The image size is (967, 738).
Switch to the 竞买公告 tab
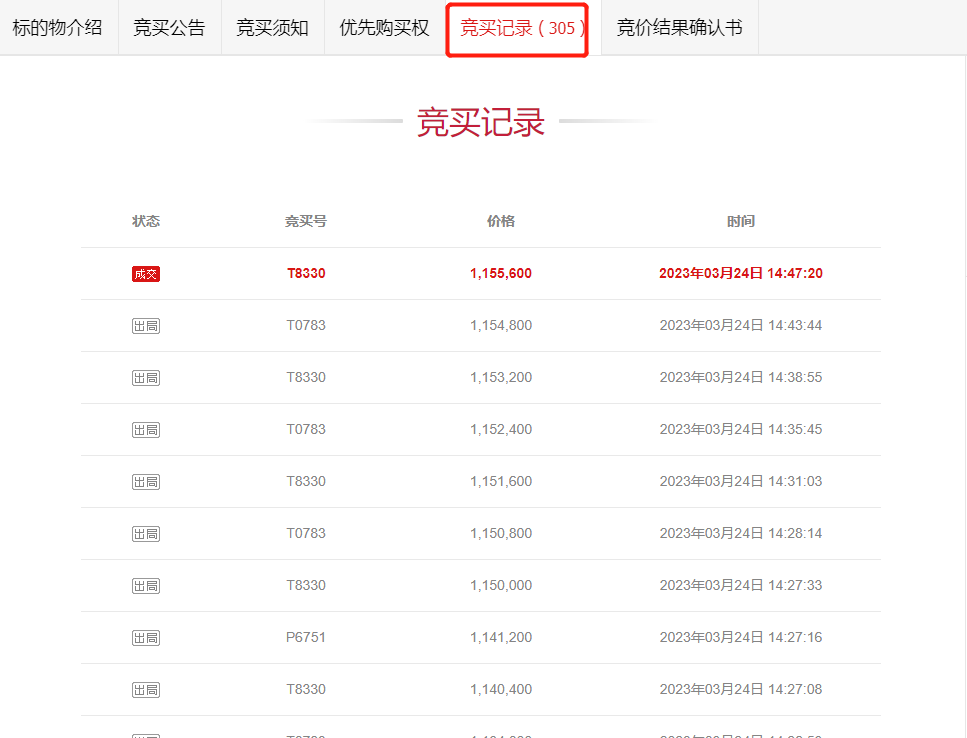(169, 28)
